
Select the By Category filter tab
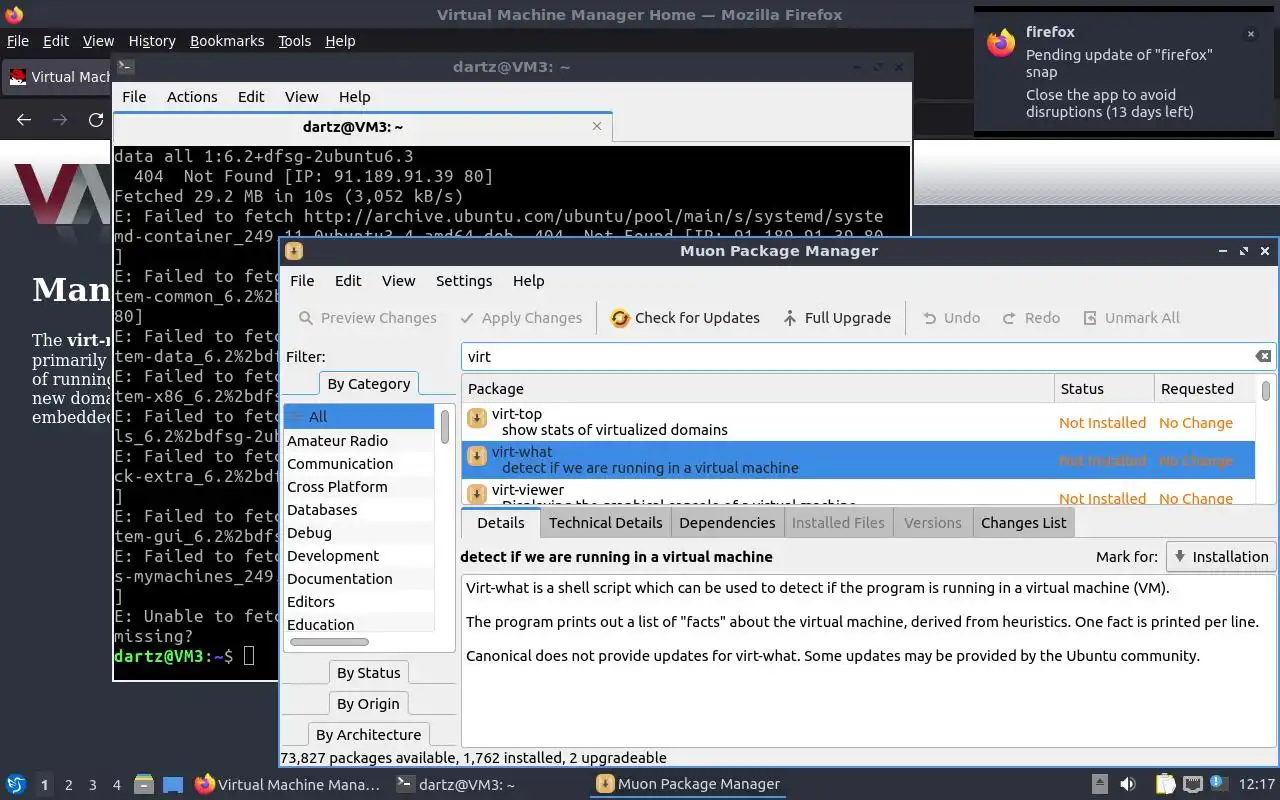[368, 384]
